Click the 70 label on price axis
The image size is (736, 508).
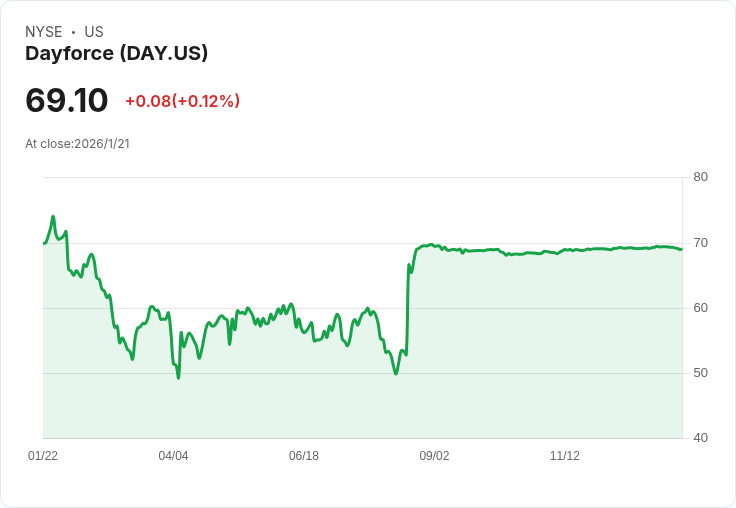pos(701,243)
